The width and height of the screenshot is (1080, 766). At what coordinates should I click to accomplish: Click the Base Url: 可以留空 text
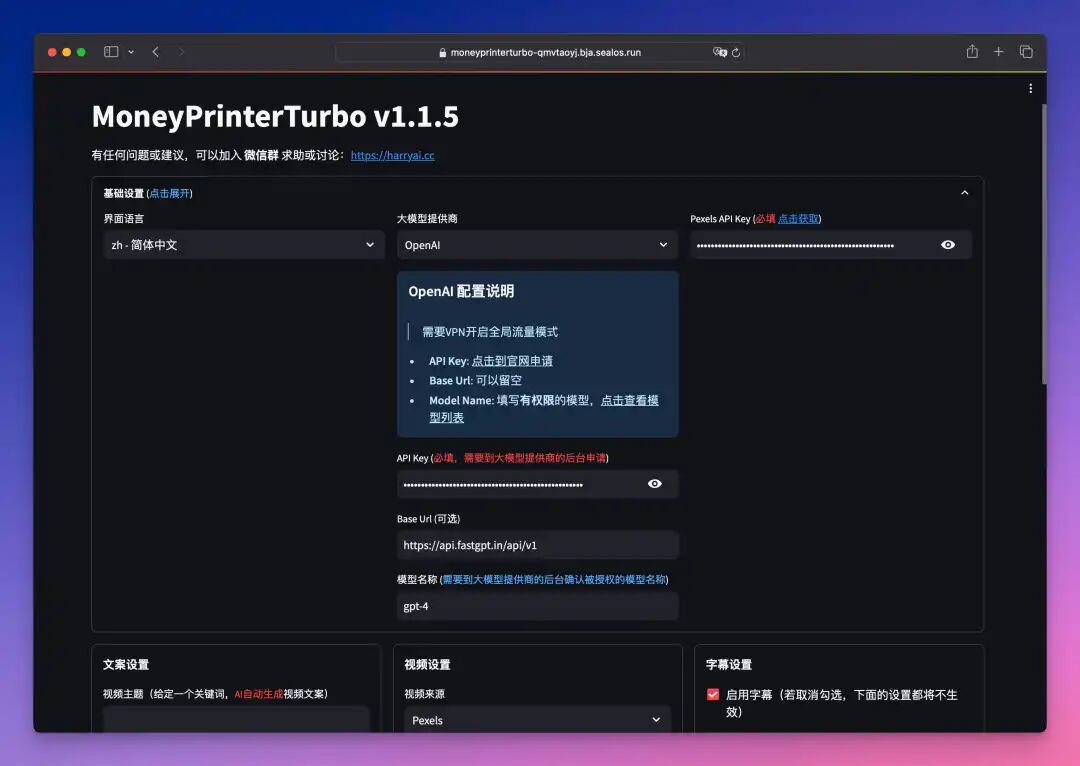click(x=475, y=380)
